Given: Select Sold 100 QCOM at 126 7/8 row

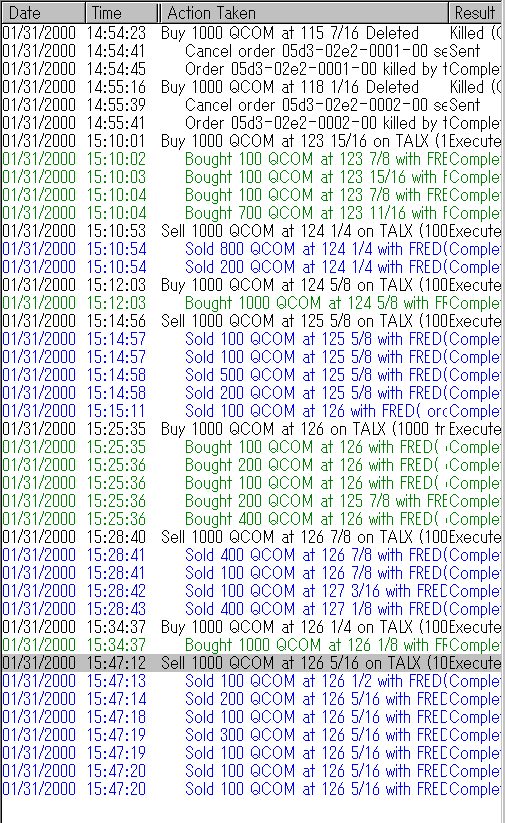Looking at the screenshot, I should (252, 573).
